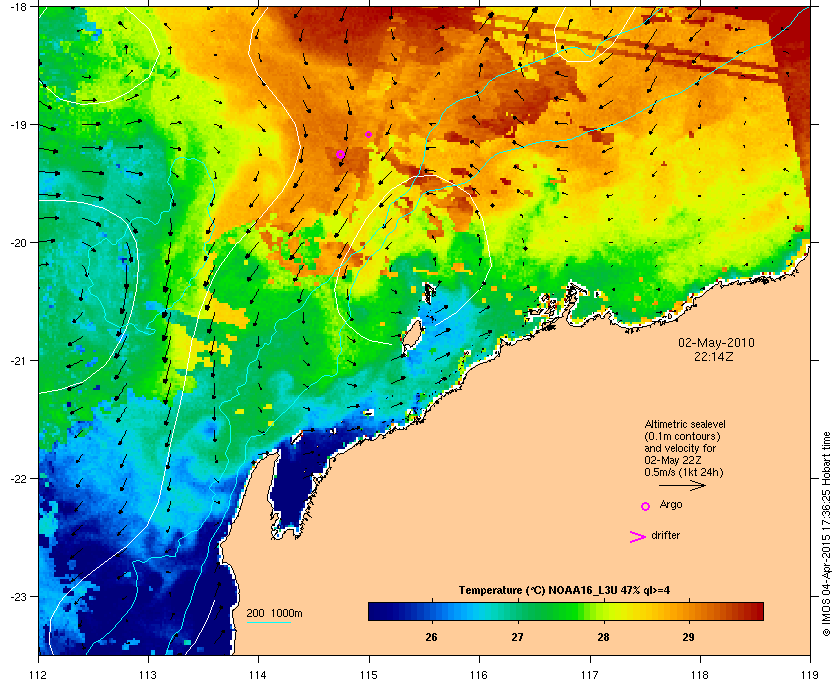Image resolution: width=840 pixels, height=680 pixels.
Task: Click the '22:14Z' time label
Action: (x=714, y=356)
